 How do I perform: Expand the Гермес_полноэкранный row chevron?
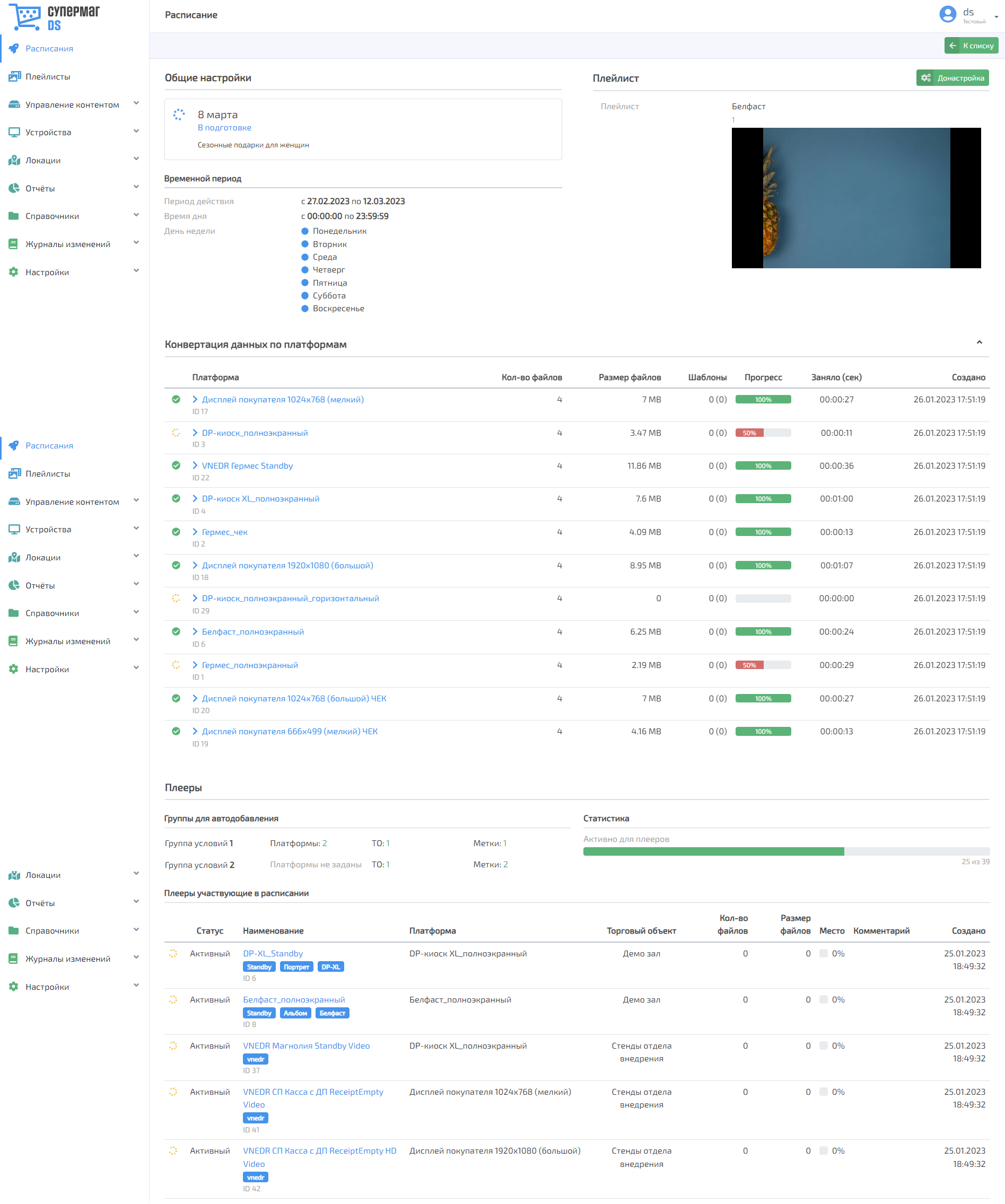pos(195,665)
